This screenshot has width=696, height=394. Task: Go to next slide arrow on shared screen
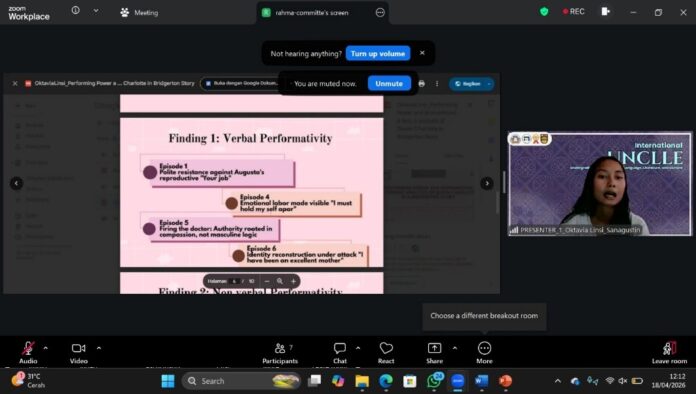coord(487,183)
